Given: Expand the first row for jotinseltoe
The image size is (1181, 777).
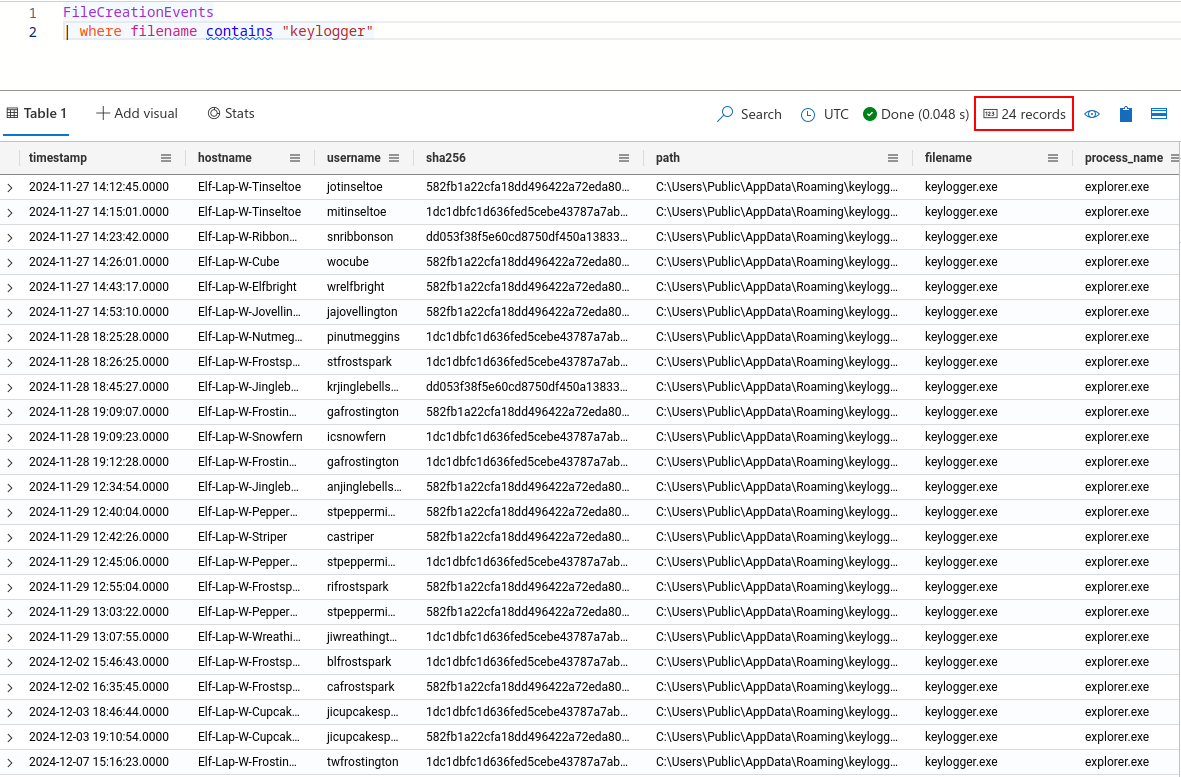Looking at the screenshot, I should click(x=10, y=187).
